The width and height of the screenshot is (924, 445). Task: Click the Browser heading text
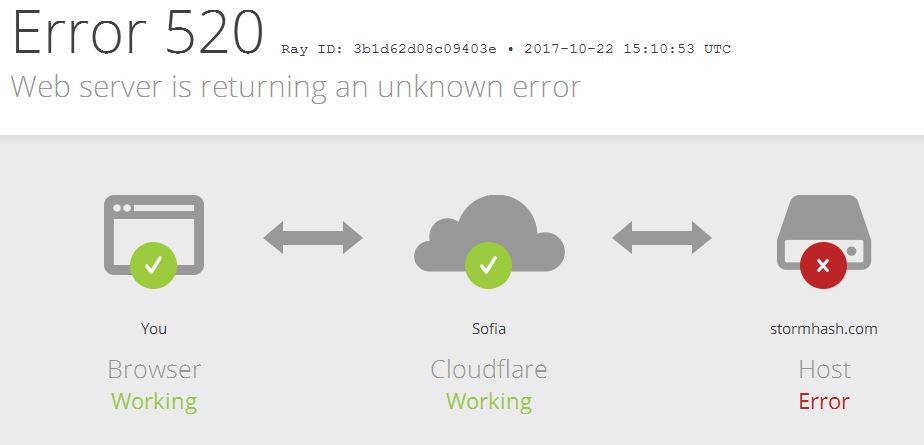pyautogui.click(x=154, y=370)
